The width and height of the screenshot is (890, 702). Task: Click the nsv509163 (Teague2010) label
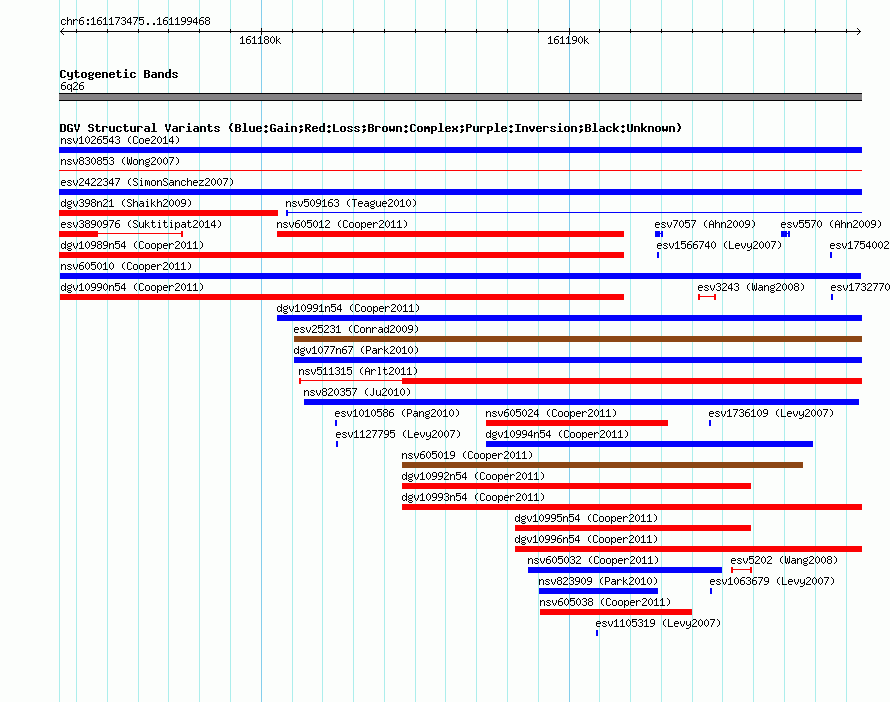[x=351, y=203]
